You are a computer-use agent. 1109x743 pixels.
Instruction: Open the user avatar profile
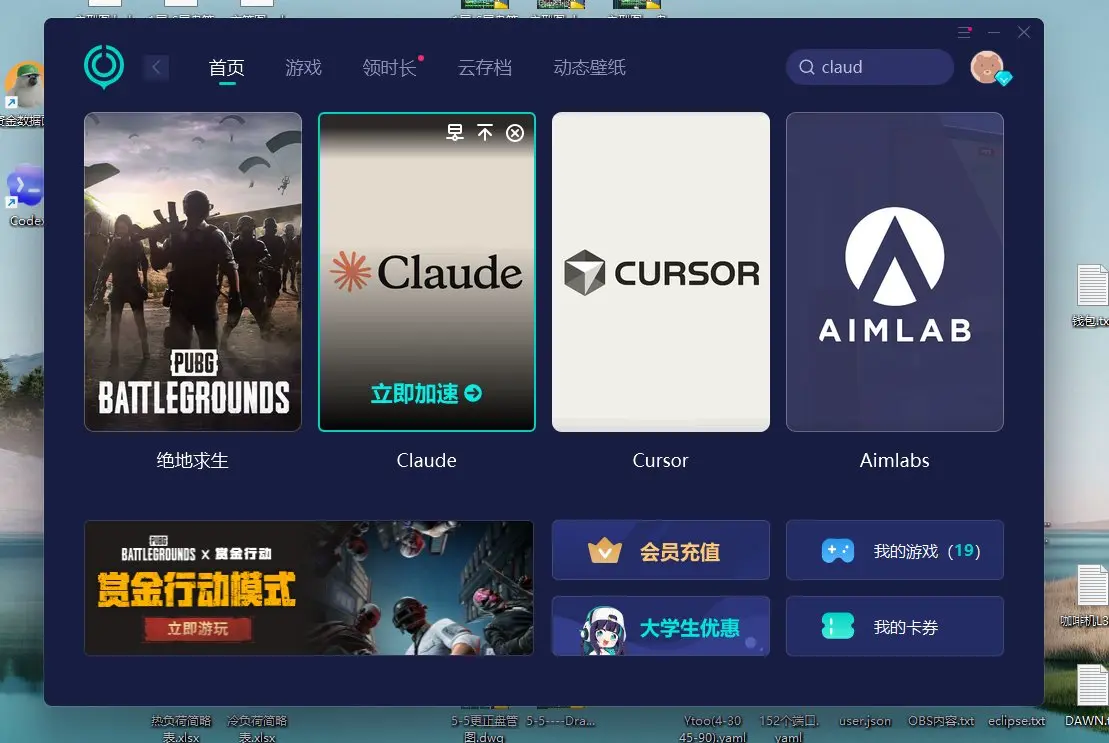[988, 68]
